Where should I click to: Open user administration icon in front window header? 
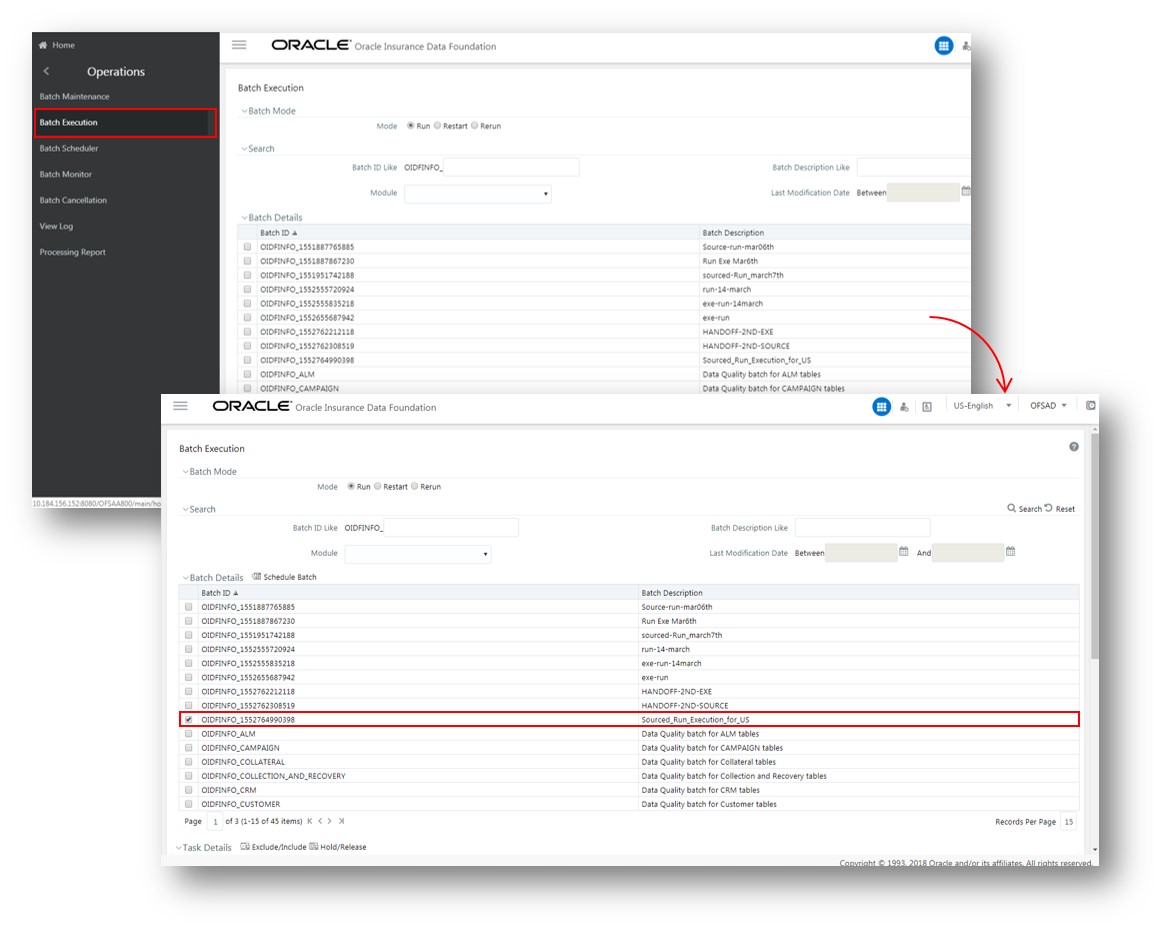pyautogui.click(x=904, y=407)
